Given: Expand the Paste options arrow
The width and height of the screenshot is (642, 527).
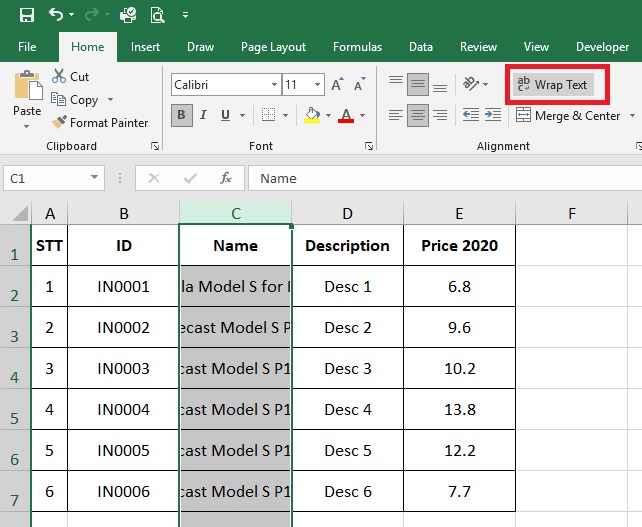Looking at the screenshot, I should point(27,127).
